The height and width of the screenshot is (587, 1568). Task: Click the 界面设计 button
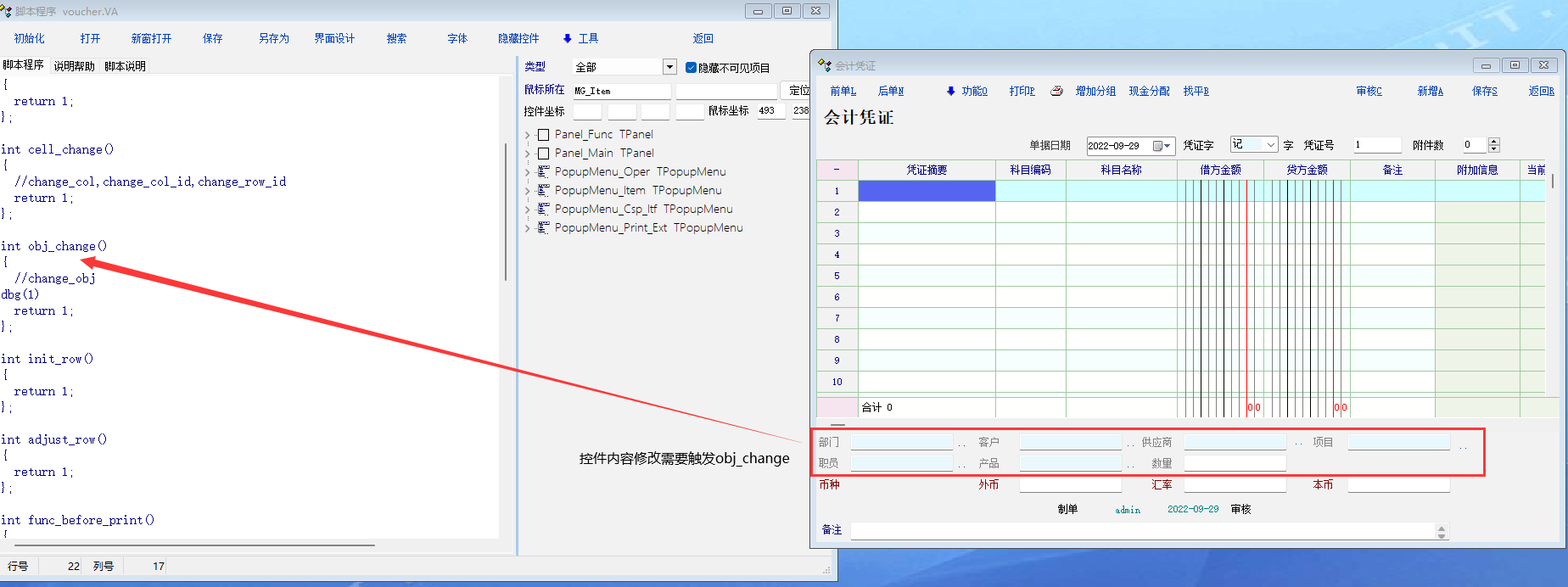click(334, 38)
